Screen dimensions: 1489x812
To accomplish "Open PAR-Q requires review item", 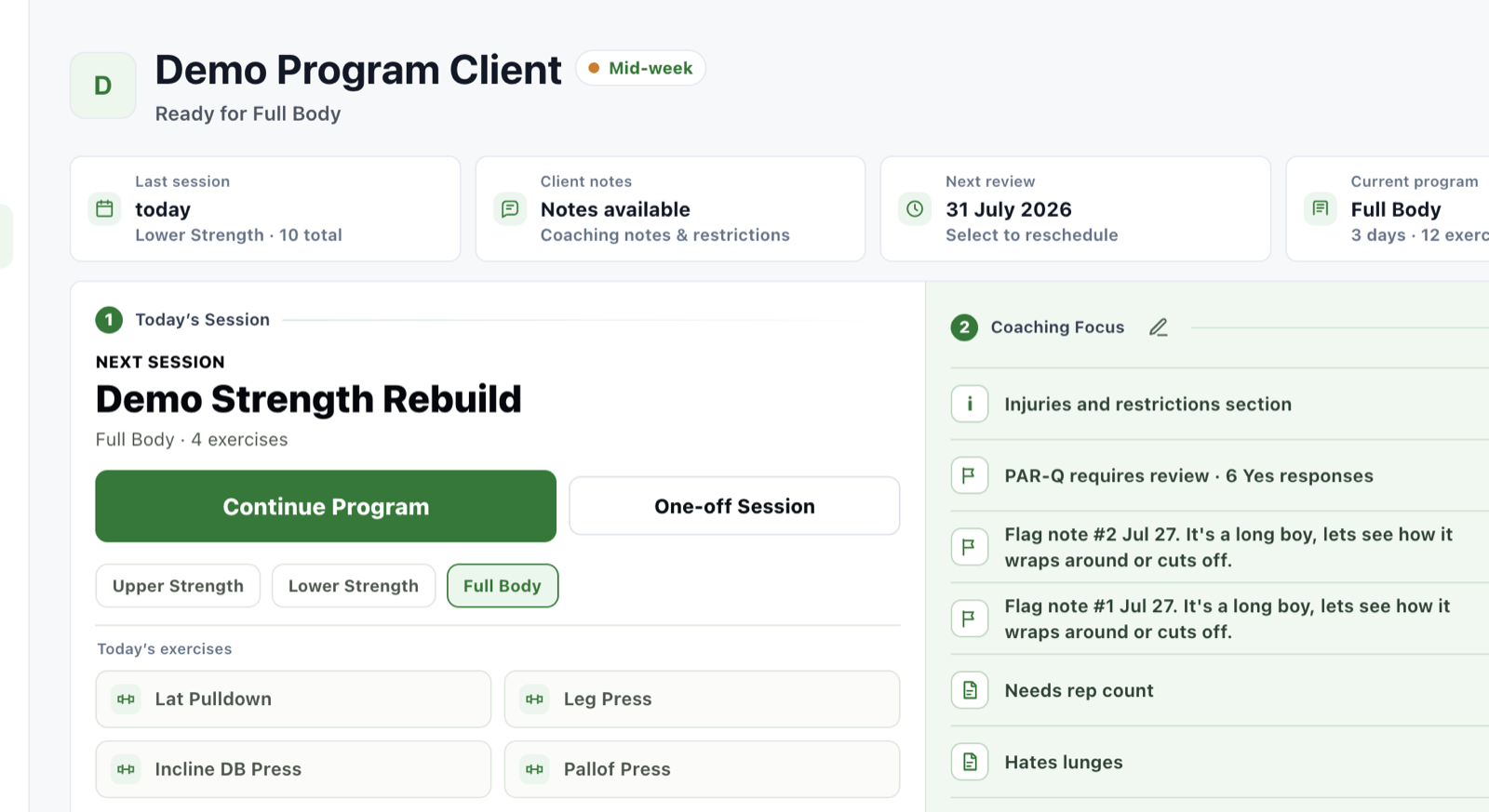I will [x=1219, y=475].
